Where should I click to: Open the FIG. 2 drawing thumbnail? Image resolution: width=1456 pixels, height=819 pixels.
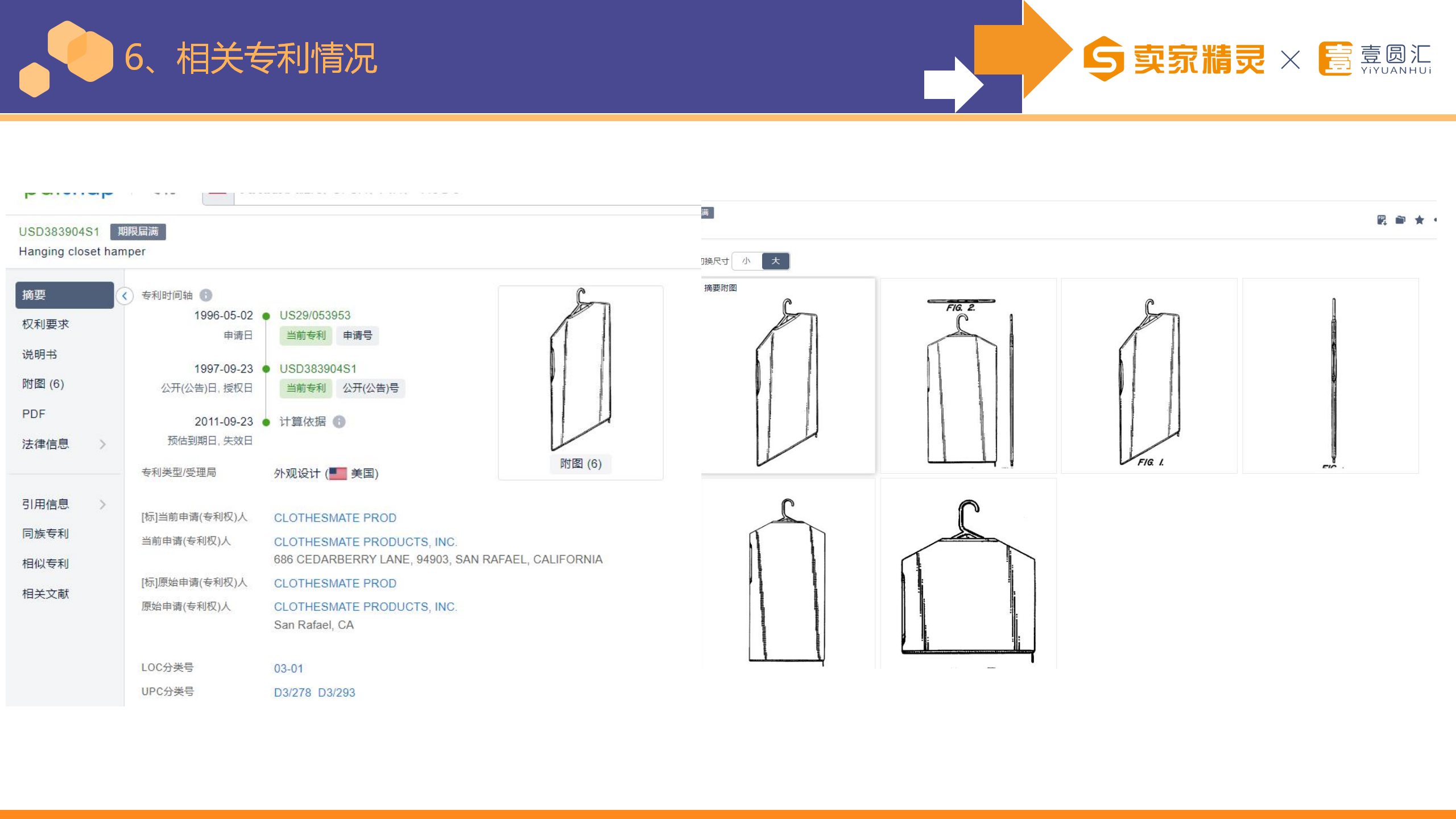point(968,375)
